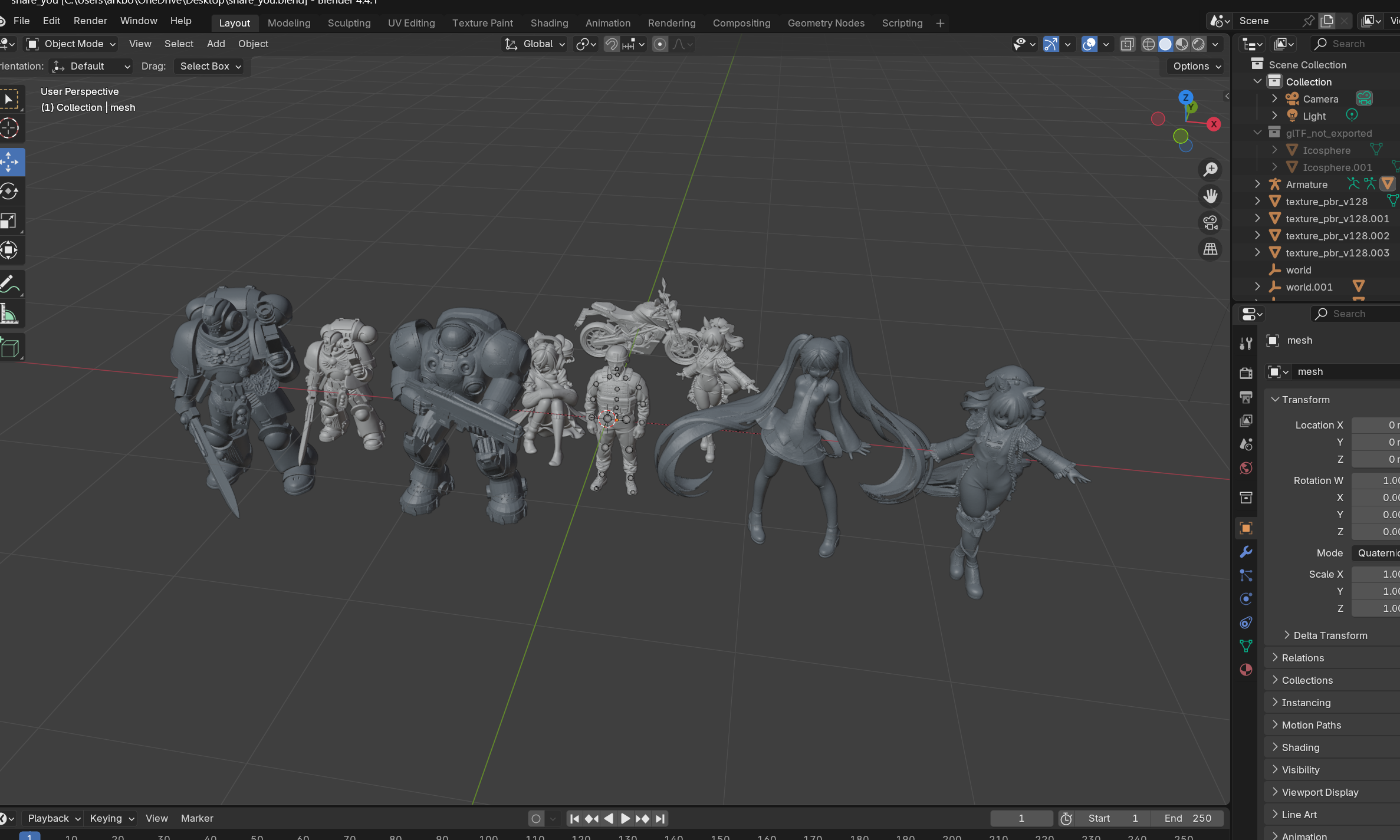Click the Zoom viewport magnifier icon
The width and height of the screenshot is (1400, 840).
pos(1210,170)
